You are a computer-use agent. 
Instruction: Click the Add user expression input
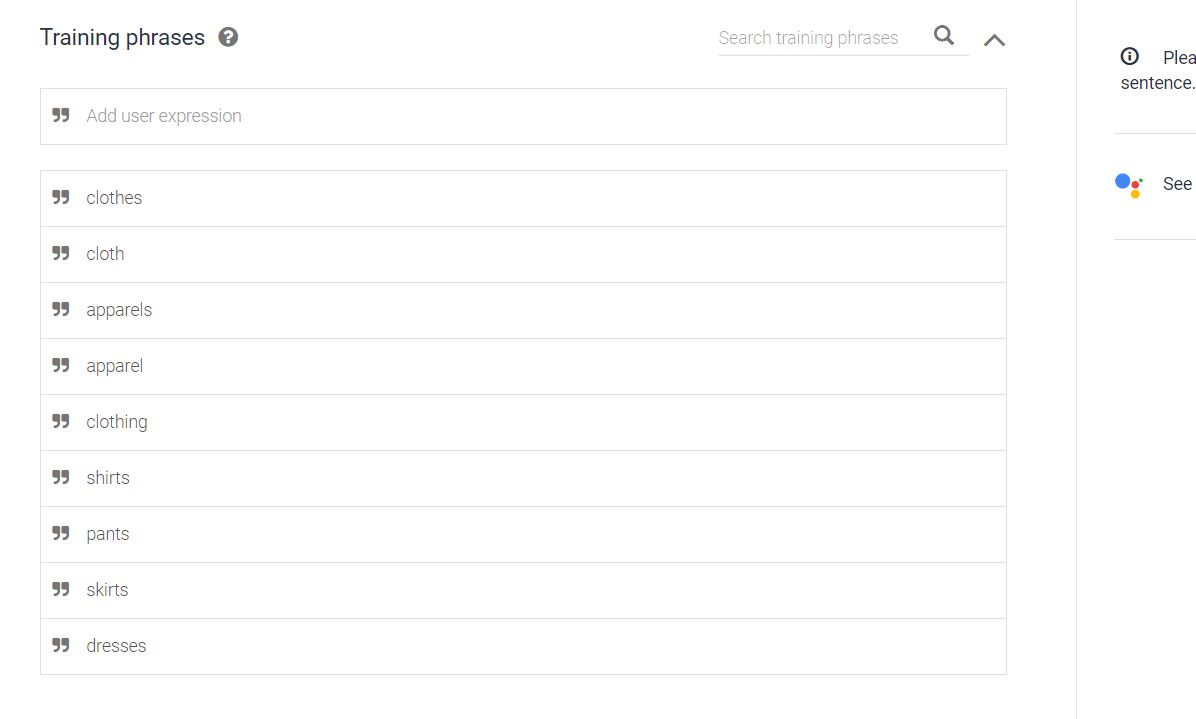tap(523, 117)
